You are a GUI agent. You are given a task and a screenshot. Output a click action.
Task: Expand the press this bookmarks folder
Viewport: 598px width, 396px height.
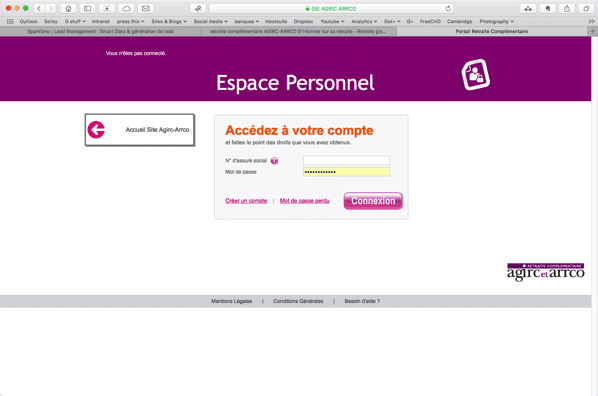[x=130, y=21]
